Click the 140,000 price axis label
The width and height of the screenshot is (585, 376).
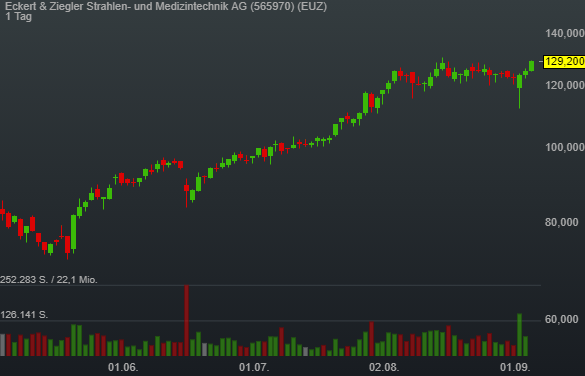point(565,33)
